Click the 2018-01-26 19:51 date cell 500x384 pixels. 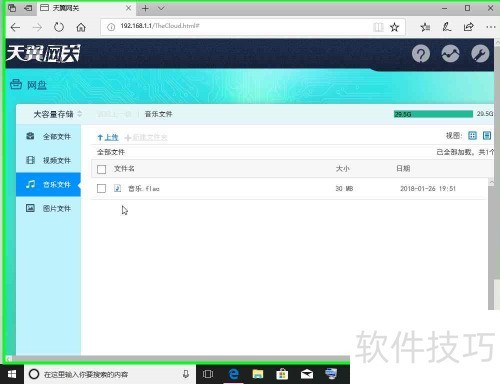click(x=428, y=189)
